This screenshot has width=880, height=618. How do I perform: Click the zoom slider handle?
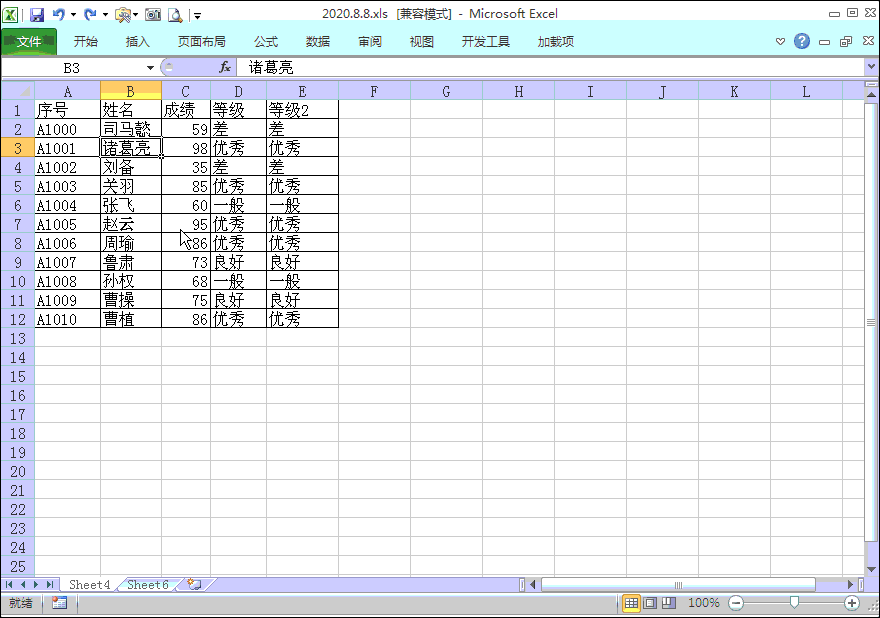pos(794,602)
